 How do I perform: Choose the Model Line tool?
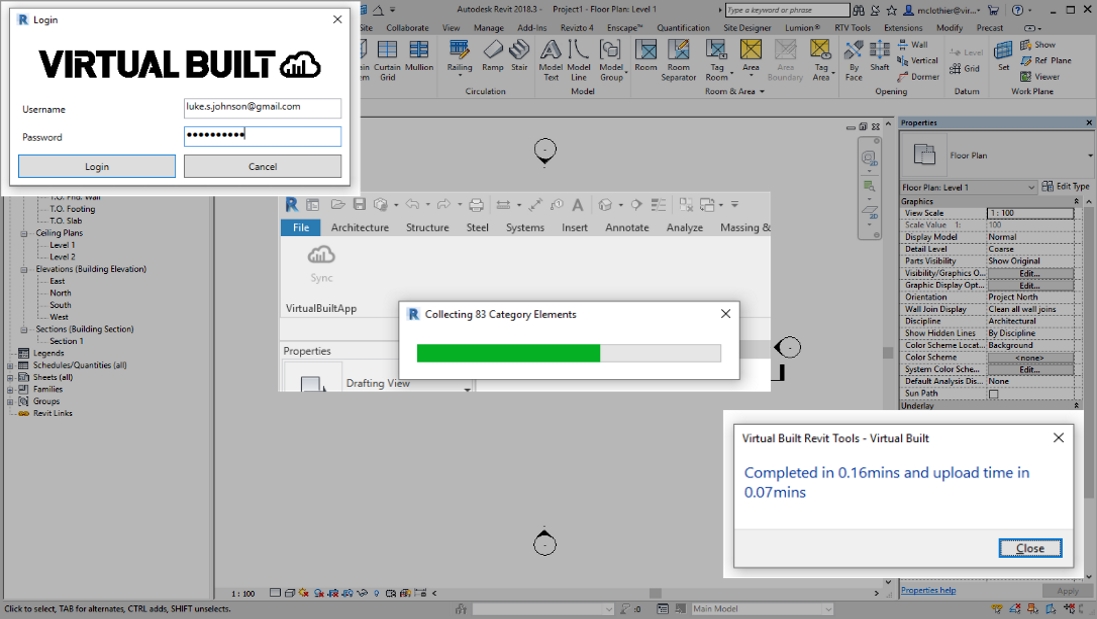pyautogui.click(x=579, y=60)
